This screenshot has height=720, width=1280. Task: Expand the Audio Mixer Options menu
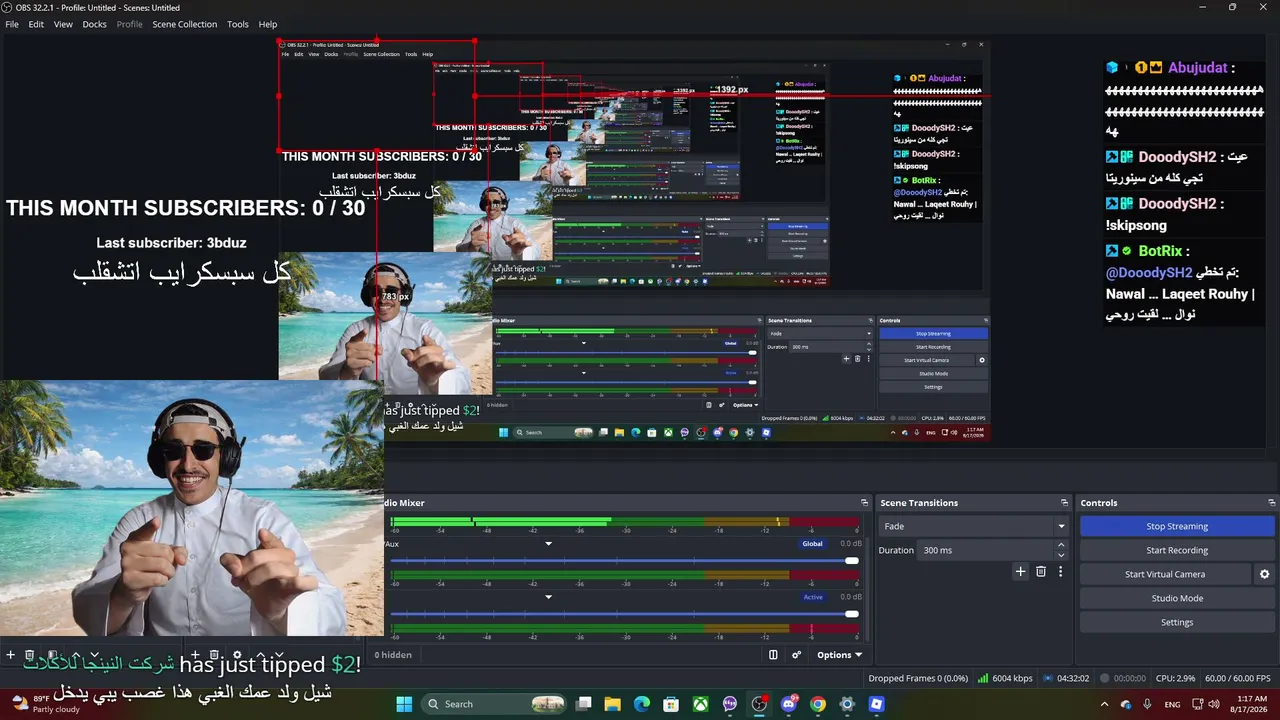click(839, 655)
